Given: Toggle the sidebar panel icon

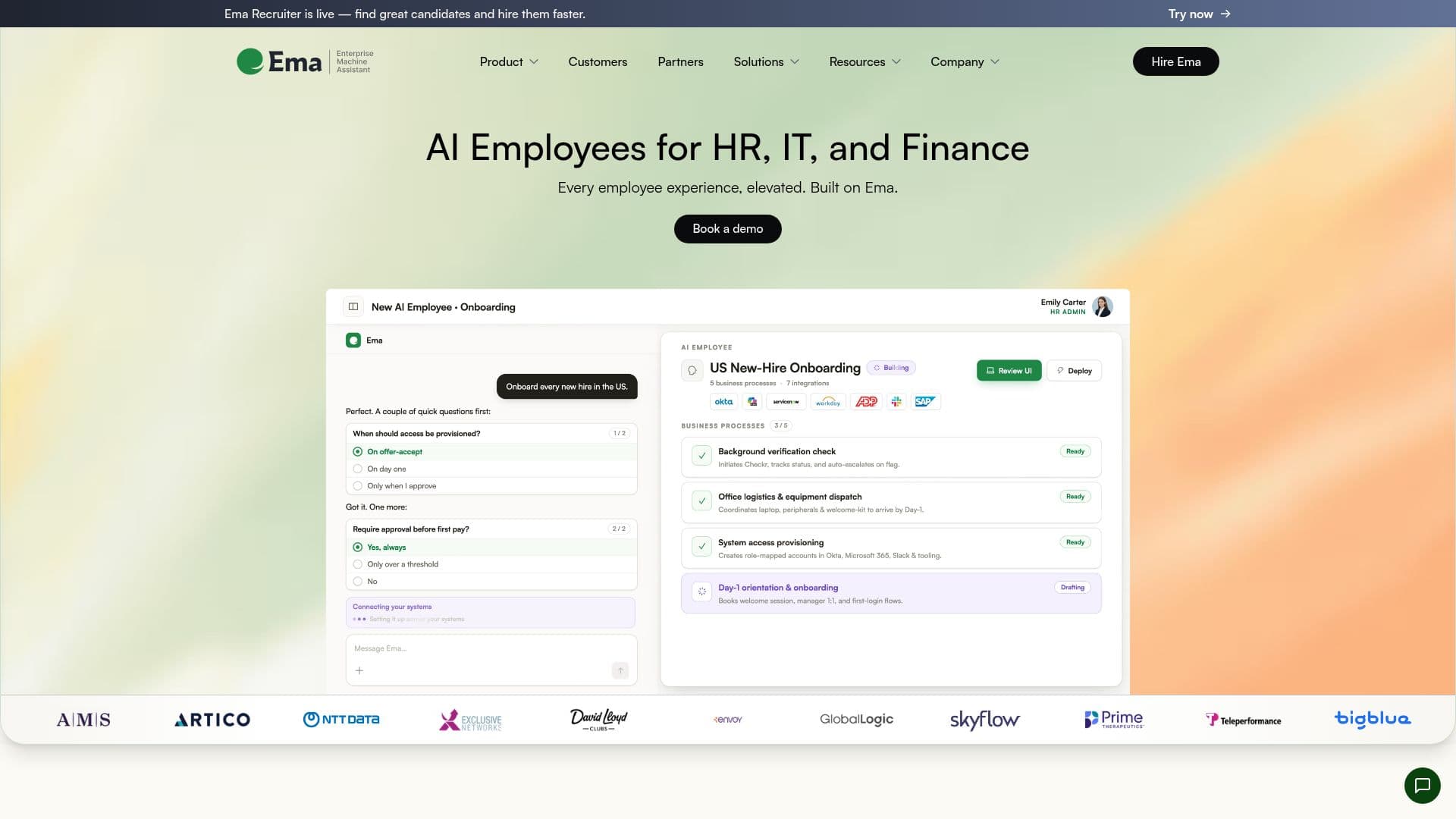Looking at the screenshot, I should point(353,306).
